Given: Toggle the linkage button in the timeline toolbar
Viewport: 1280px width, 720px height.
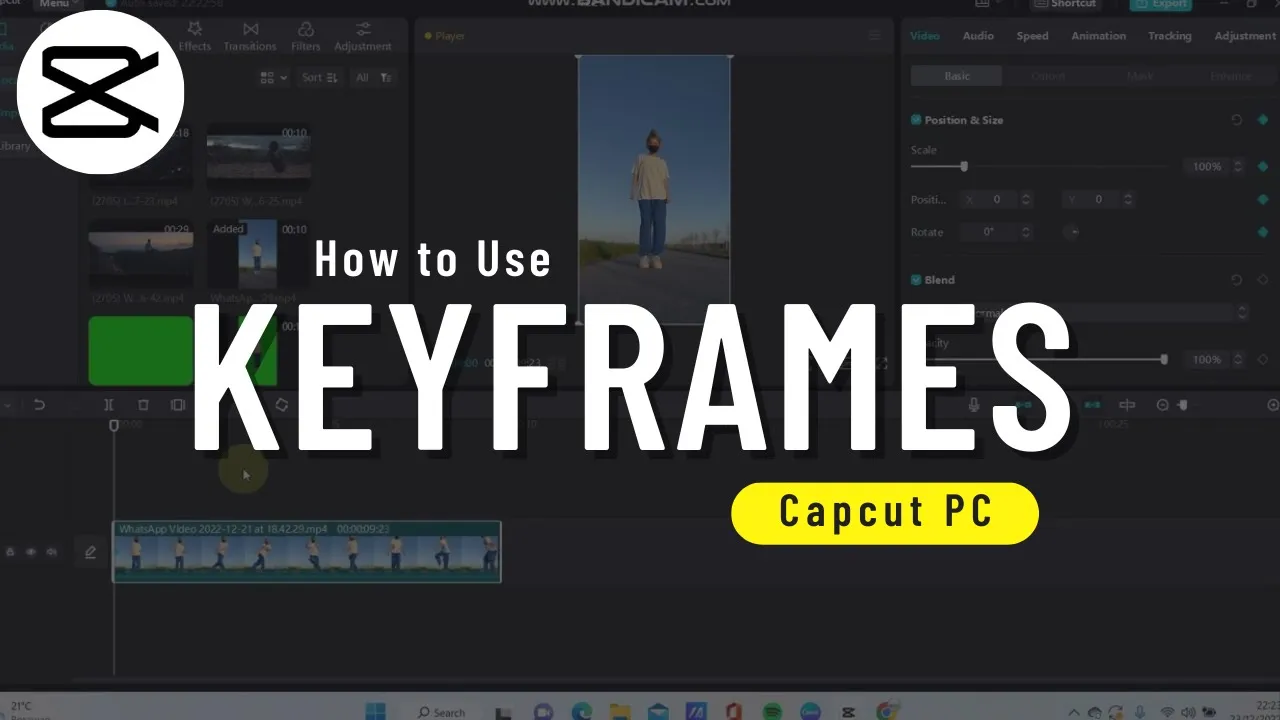Looking at the screenshot, I should click(x=1093, y=405).
